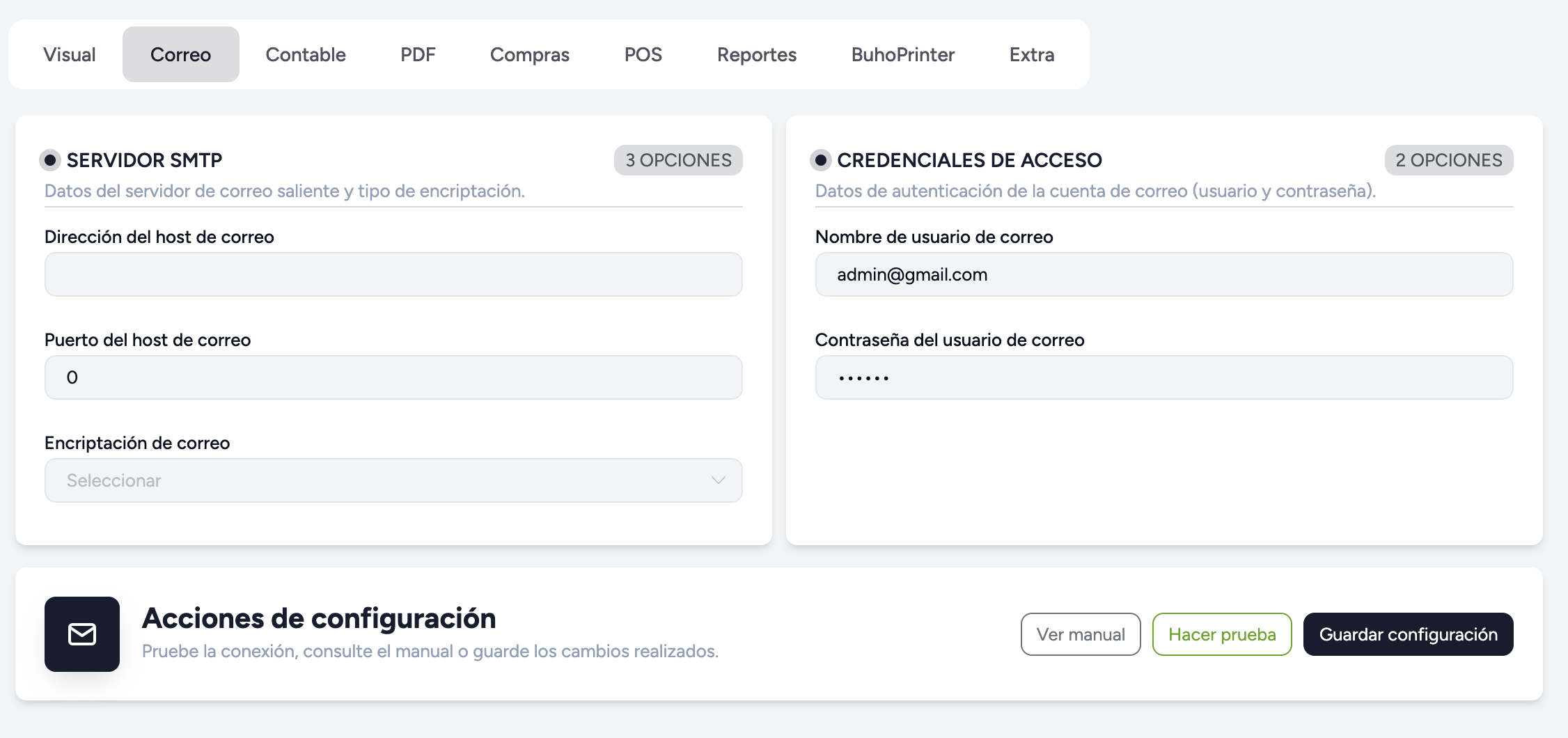Click the 'Nombre de usuario de correo' label
This screenshot has height=738, width=1568.
[x=934, y=237]
